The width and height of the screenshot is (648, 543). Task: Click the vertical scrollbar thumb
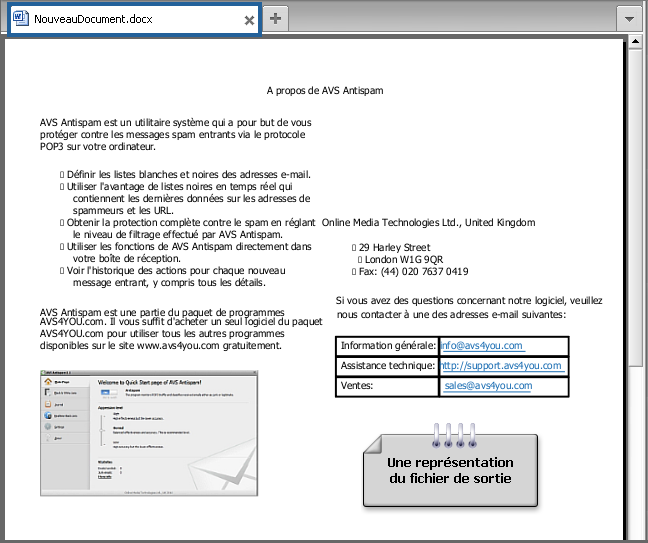[635, 207]
